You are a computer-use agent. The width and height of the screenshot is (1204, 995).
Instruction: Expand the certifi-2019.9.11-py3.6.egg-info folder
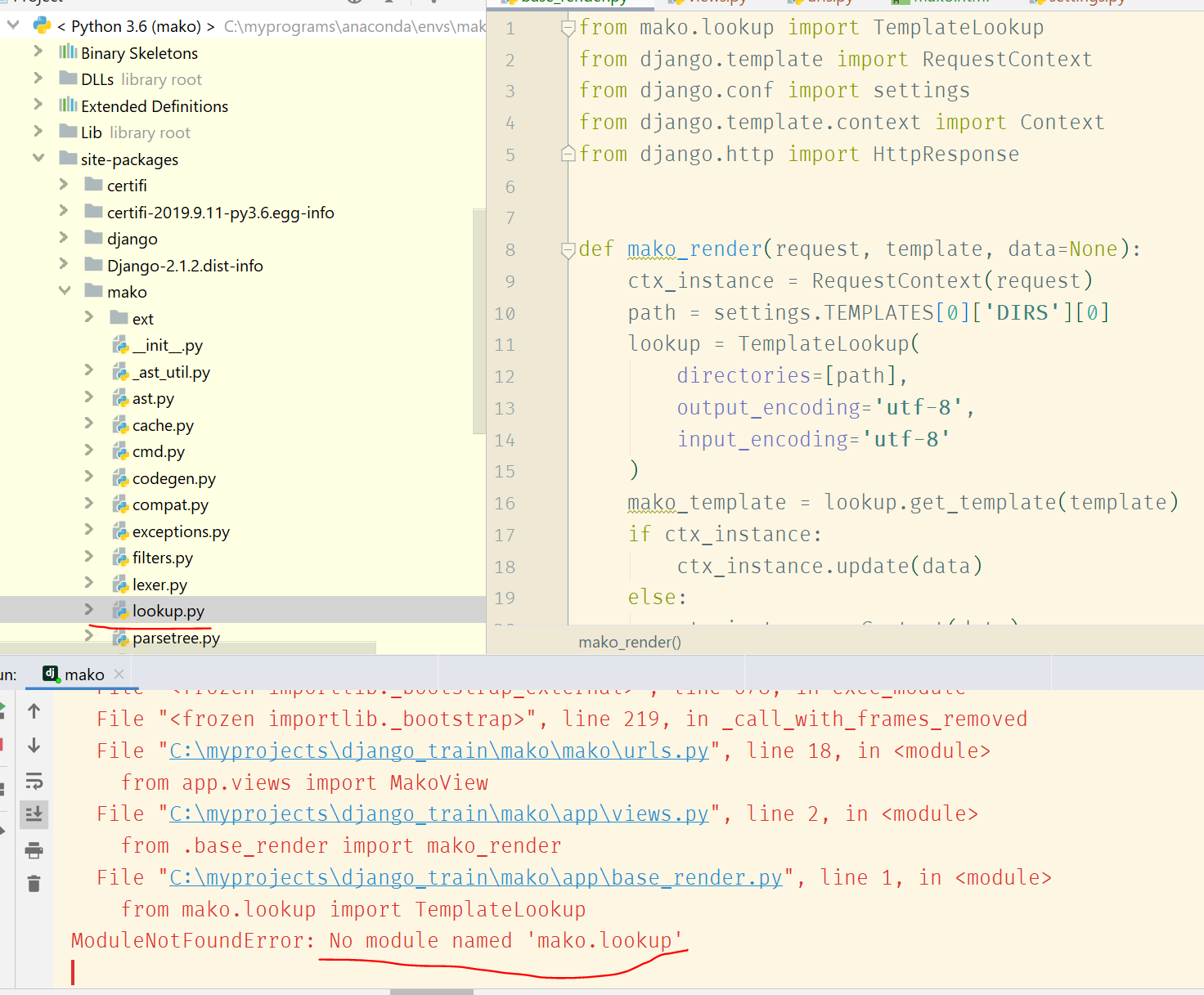[x=64, y=211]
